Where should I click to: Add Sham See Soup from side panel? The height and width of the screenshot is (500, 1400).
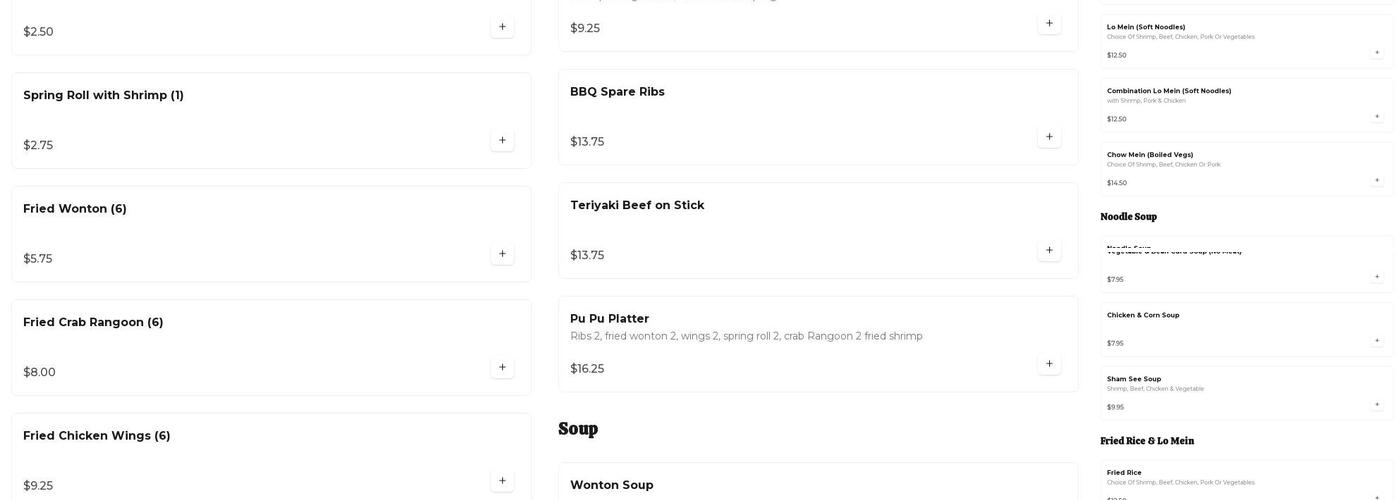coord(1376,405)
